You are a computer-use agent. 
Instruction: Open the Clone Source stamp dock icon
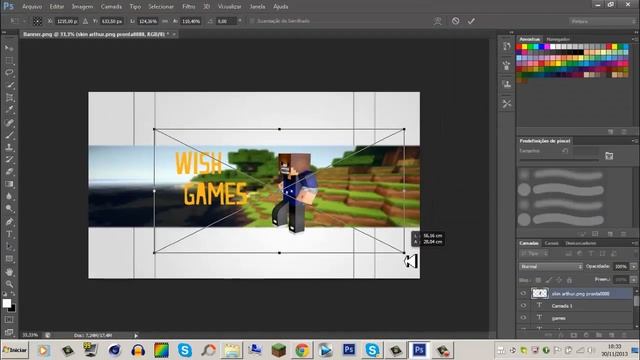point(507,84)
